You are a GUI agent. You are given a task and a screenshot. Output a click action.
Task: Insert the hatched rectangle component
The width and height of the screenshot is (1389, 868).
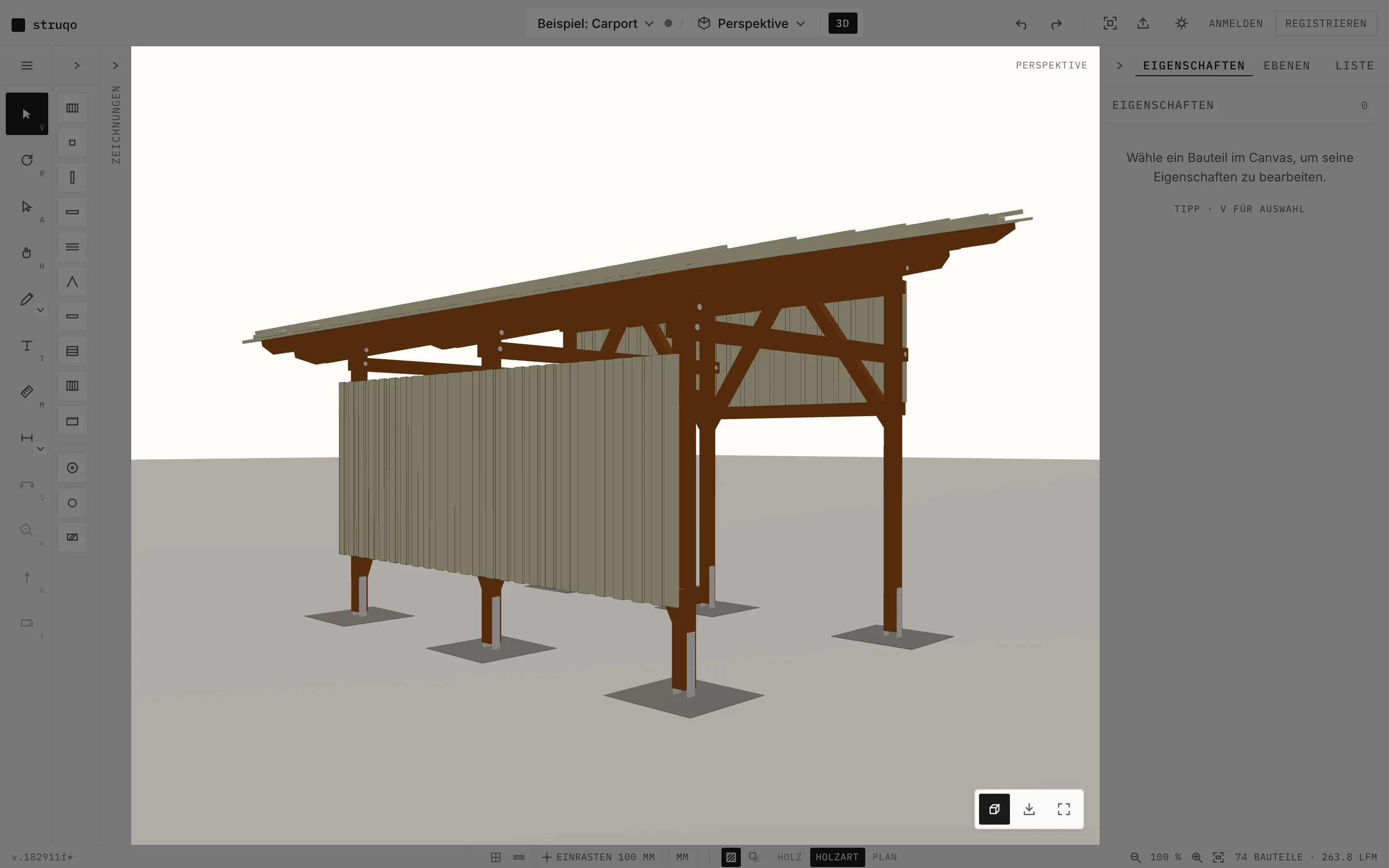[x=72, y=537]
